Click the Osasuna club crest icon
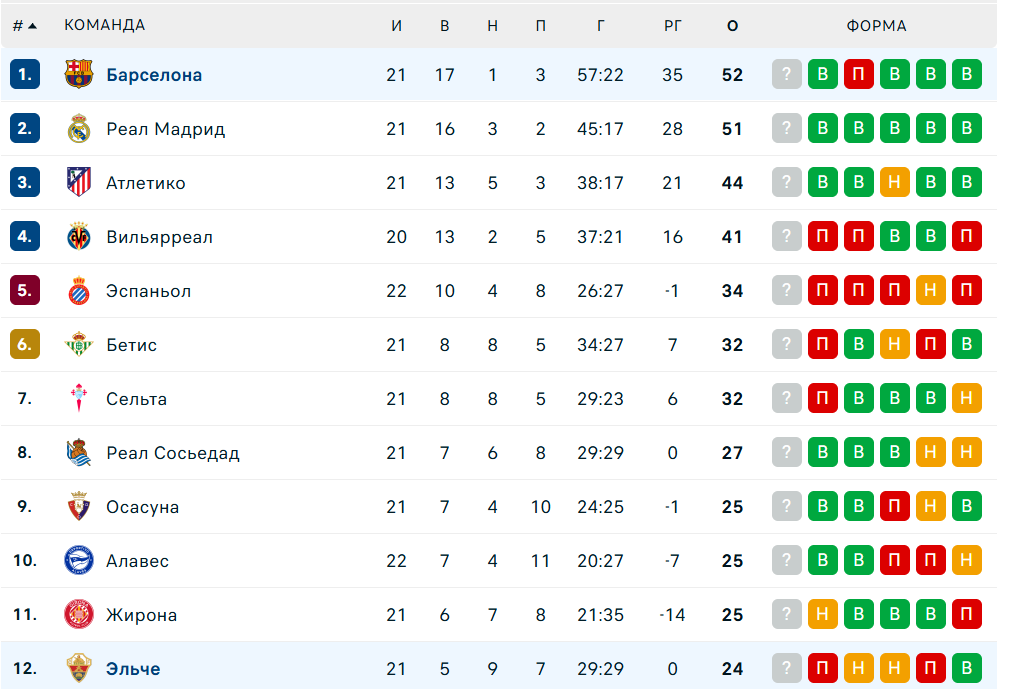This screenshot has width=1009, height=689. 78,507
